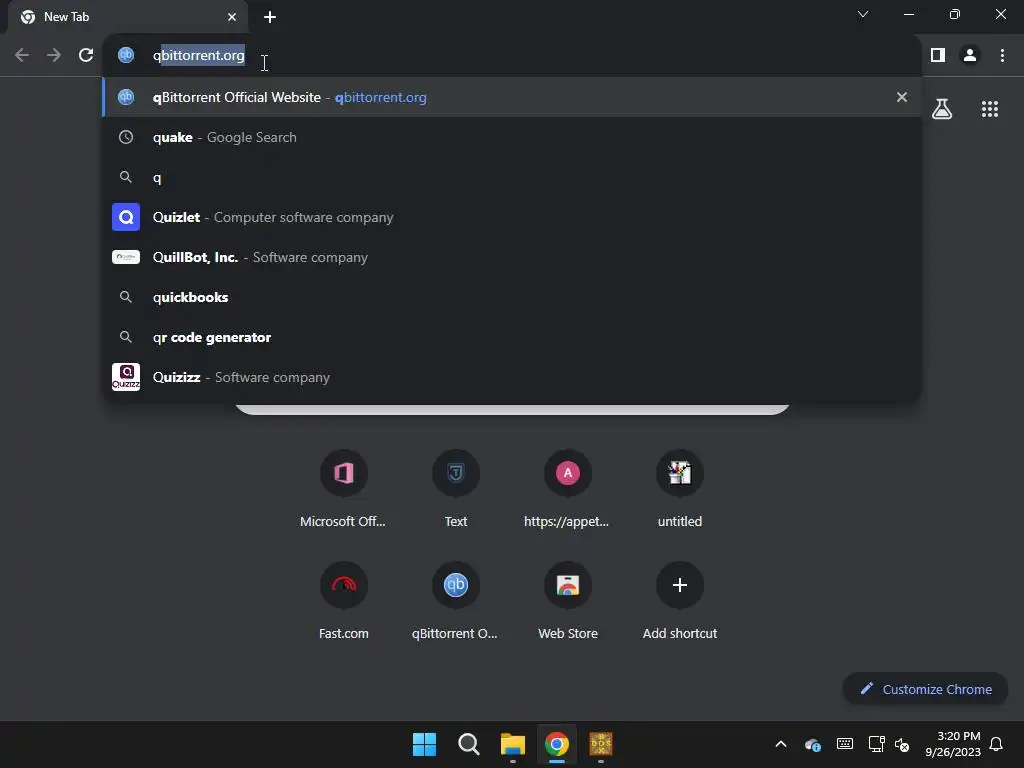This screenshot has width=1024, height=768.
Task: Open the network and volume quick settings
Action: click(x=889, y=744)
